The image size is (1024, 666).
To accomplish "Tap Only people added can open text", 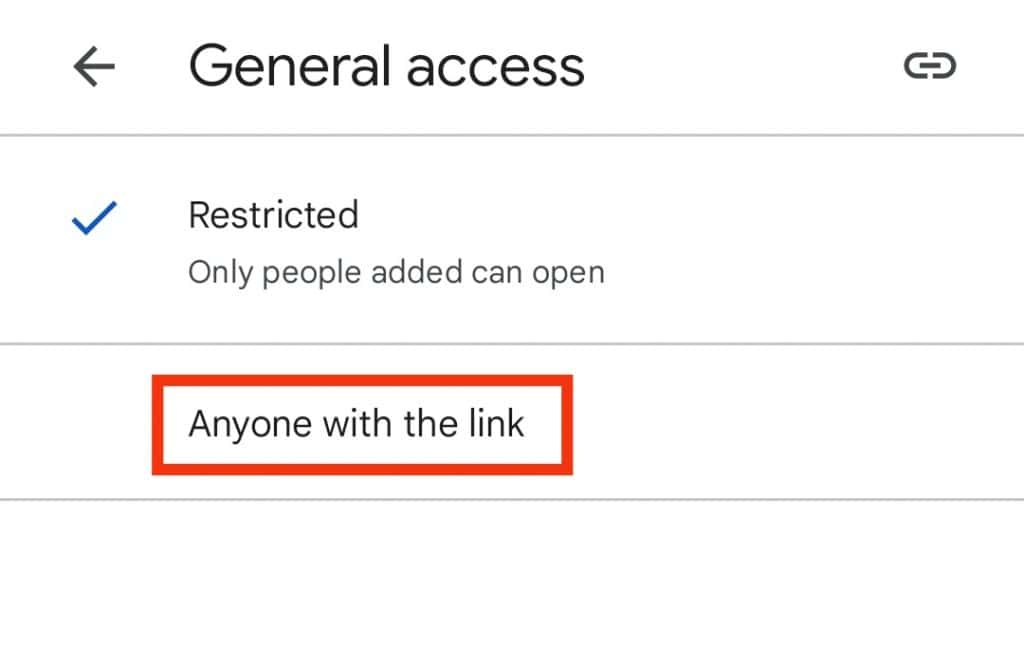I will pyautogui.click(x=396, y=271).
